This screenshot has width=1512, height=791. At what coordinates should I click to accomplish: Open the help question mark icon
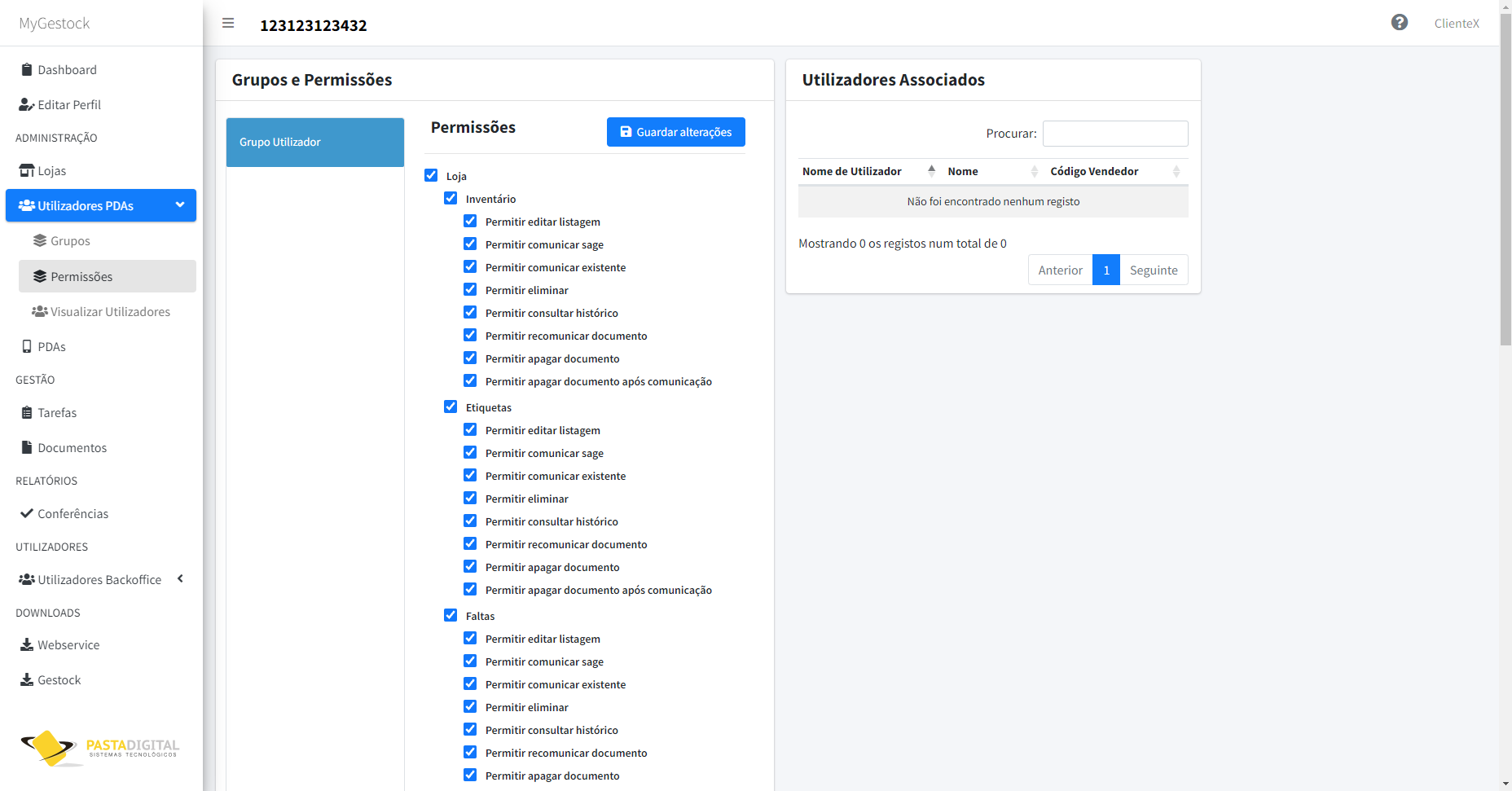1400,23
